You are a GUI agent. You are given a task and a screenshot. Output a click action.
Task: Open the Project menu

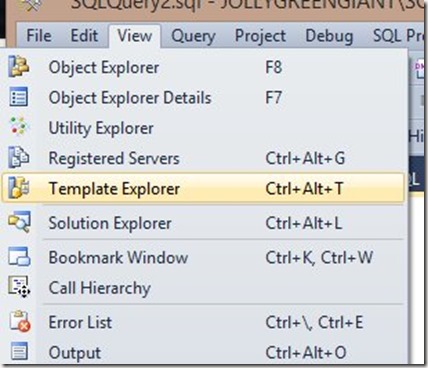tap(260, 36)
